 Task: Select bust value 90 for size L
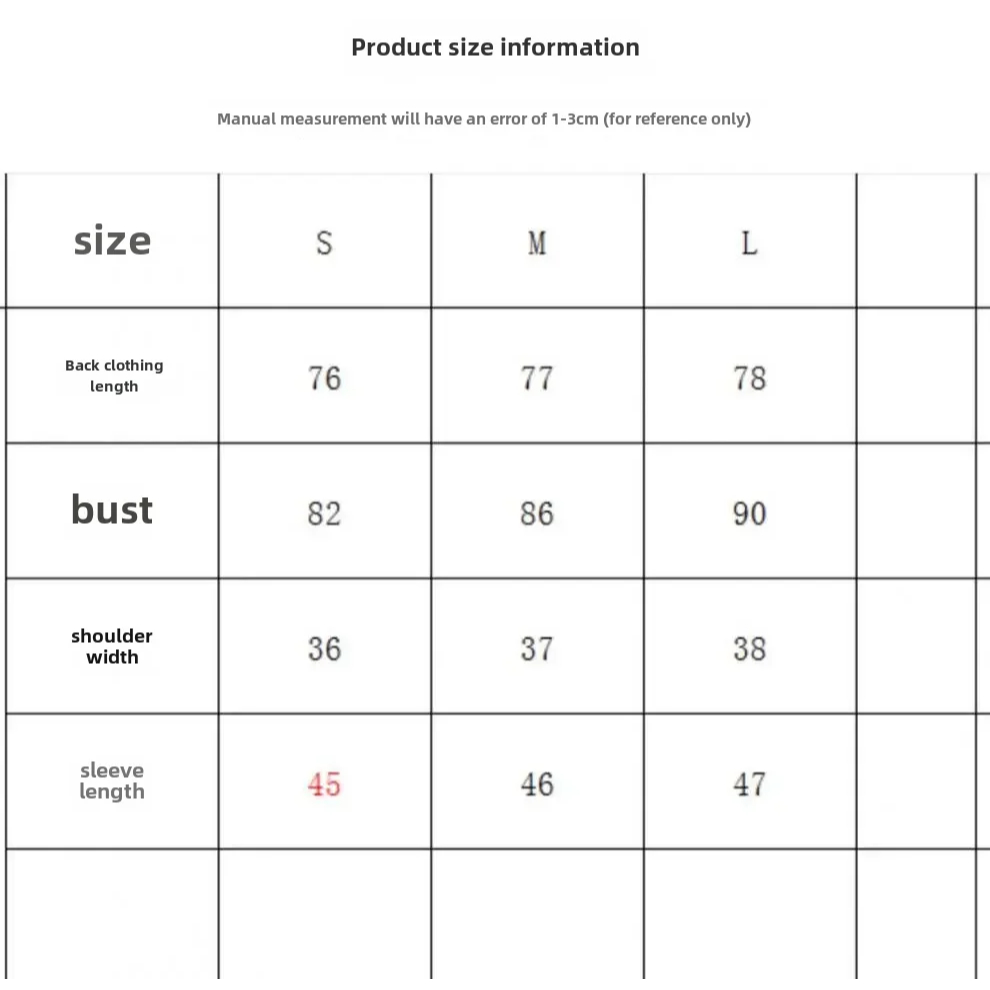click(749, 513)
